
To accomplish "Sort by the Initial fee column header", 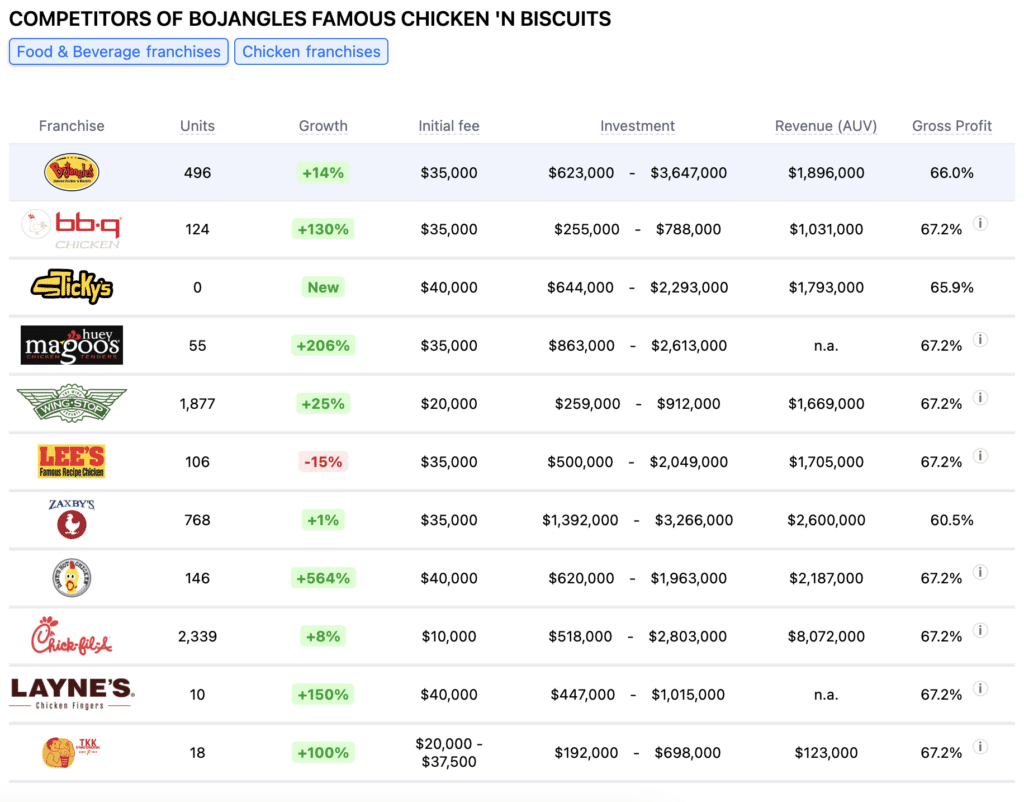I will coord(449,126).
